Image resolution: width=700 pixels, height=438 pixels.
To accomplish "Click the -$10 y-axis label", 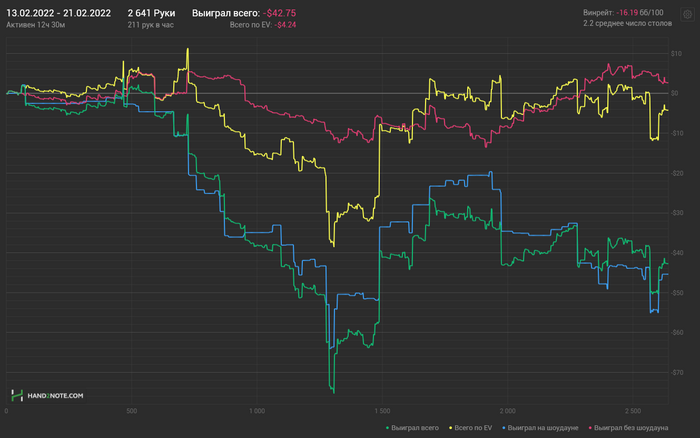I will click(x=676, y=133).
